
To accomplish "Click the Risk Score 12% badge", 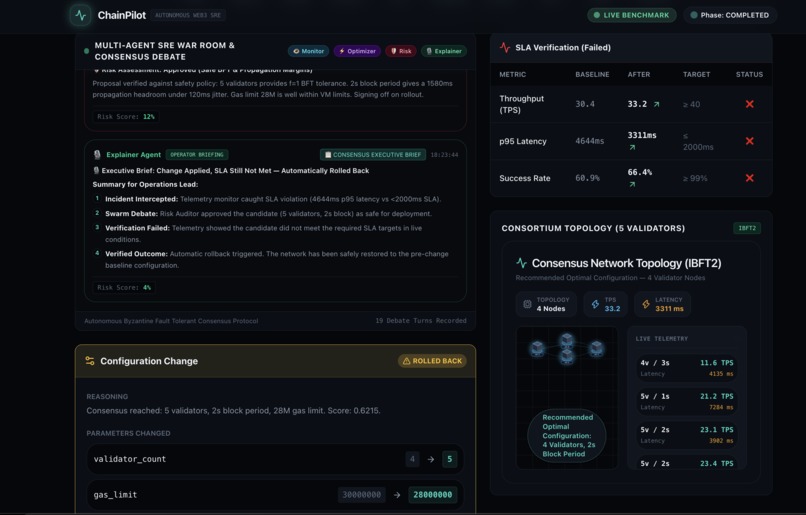I will point(126,117).
